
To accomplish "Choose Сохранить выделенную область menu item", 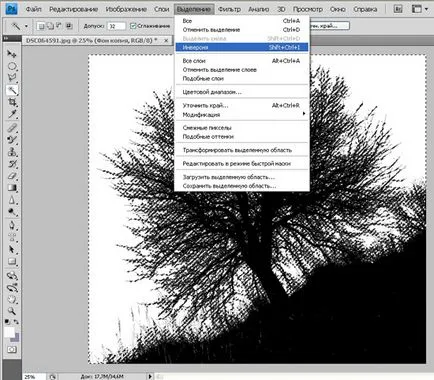I will point(242,186).
